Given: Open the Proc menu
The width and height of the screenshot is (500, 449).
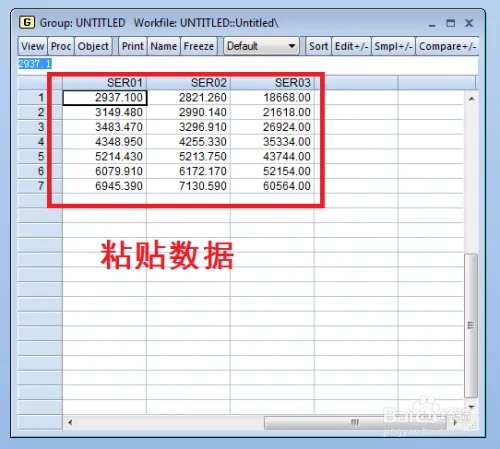Looking at the screenshot, I should tap(61, 46).
